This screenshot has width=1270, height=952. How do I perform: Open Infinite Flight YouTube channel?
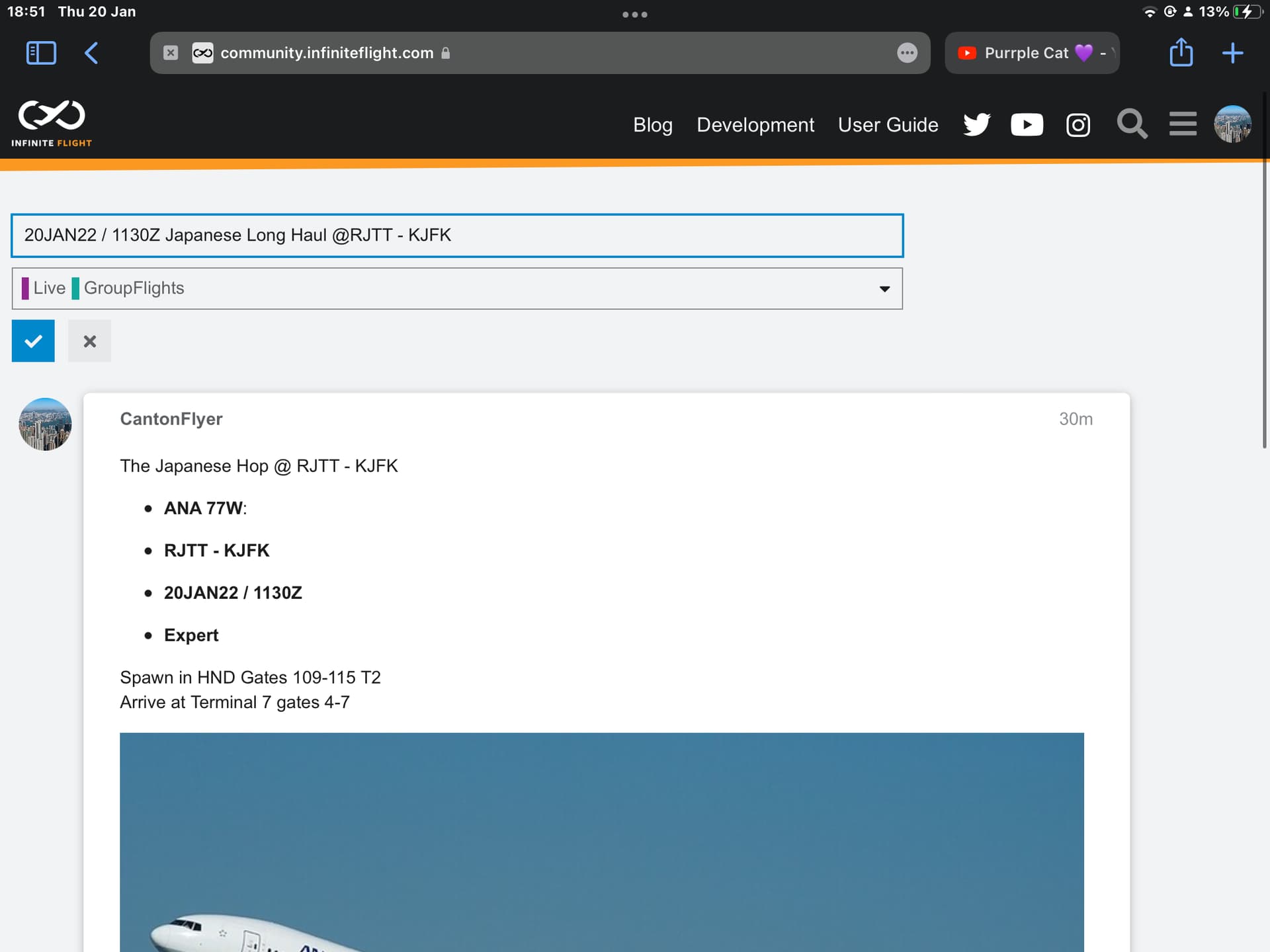coord(1027,125)
